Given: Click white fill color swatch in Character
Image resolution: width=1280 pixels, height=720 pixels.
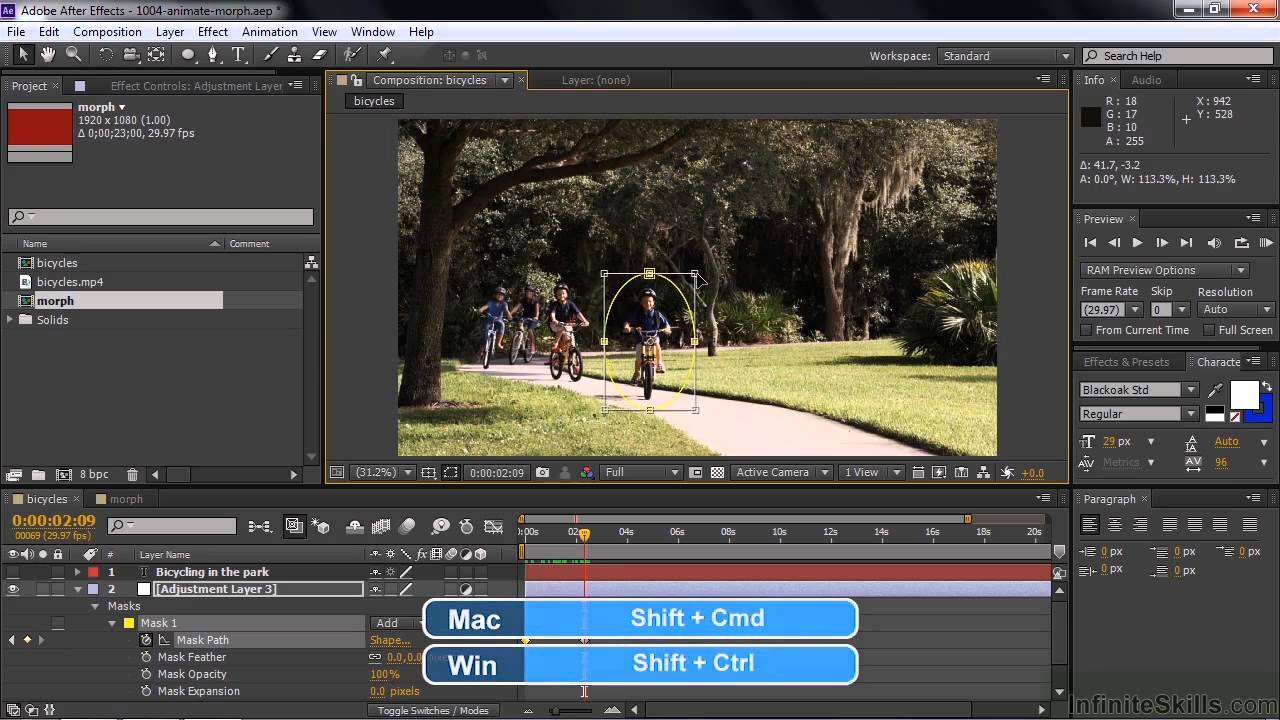Looking at the screenshot, I should (x=1244, y=395).
